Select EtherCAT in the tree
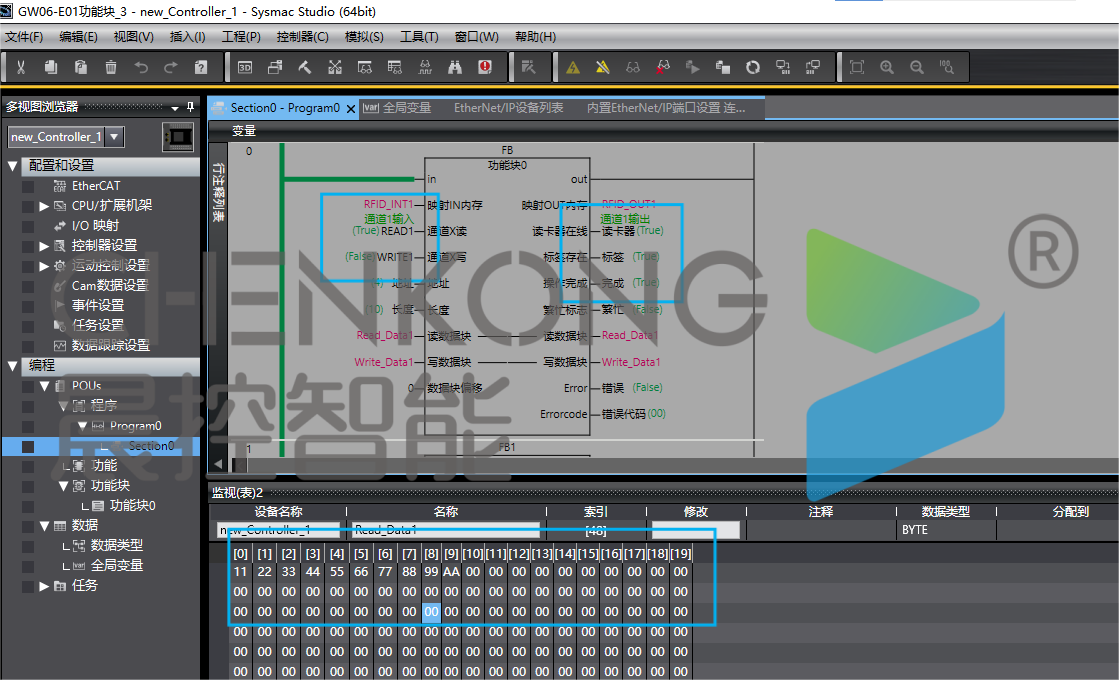This screenshot has width=1119, height=680. point(96,186)
